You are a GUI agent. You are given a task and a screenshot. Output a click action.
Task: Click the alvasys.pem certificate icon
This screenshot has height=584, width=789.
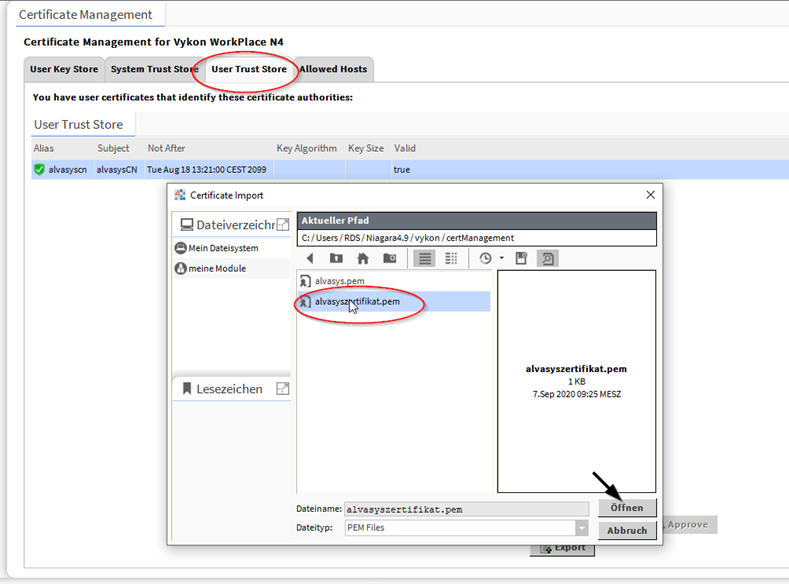(x=305, y=281)
